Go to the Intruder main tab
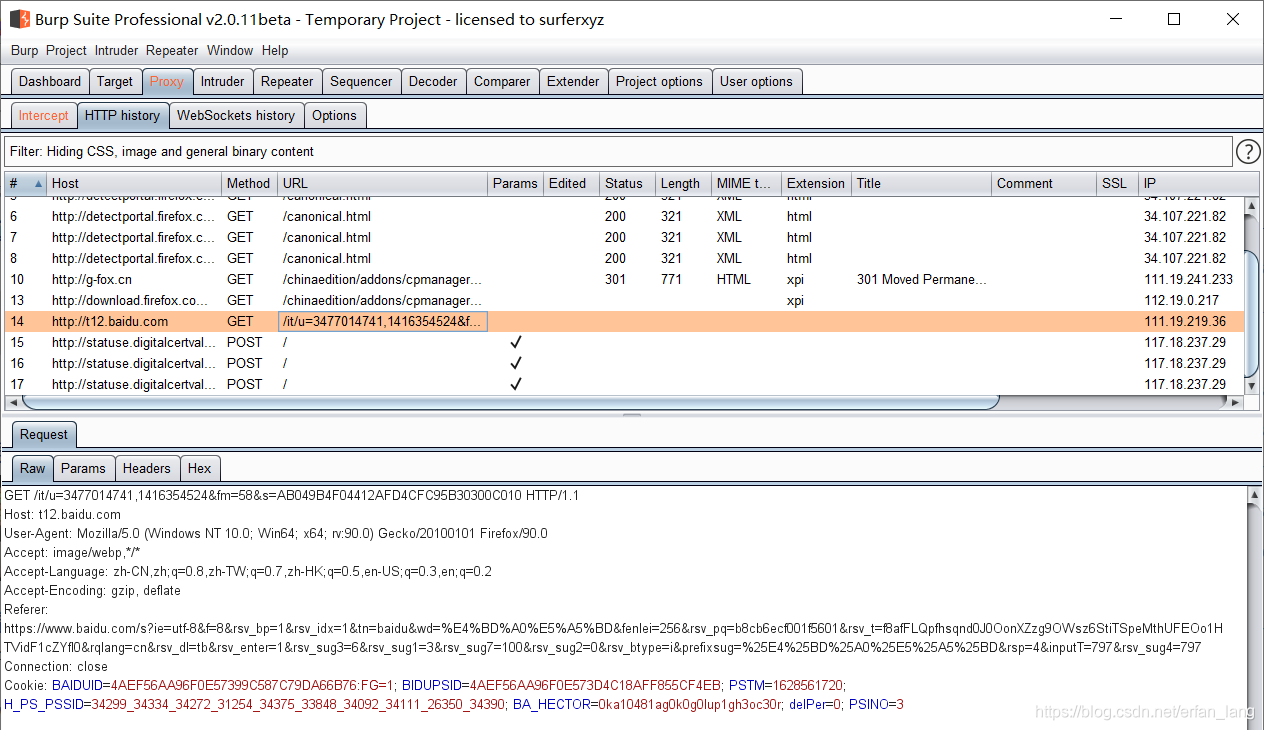1264x730 pixels. pyautogui.click(x=223, y=82)
